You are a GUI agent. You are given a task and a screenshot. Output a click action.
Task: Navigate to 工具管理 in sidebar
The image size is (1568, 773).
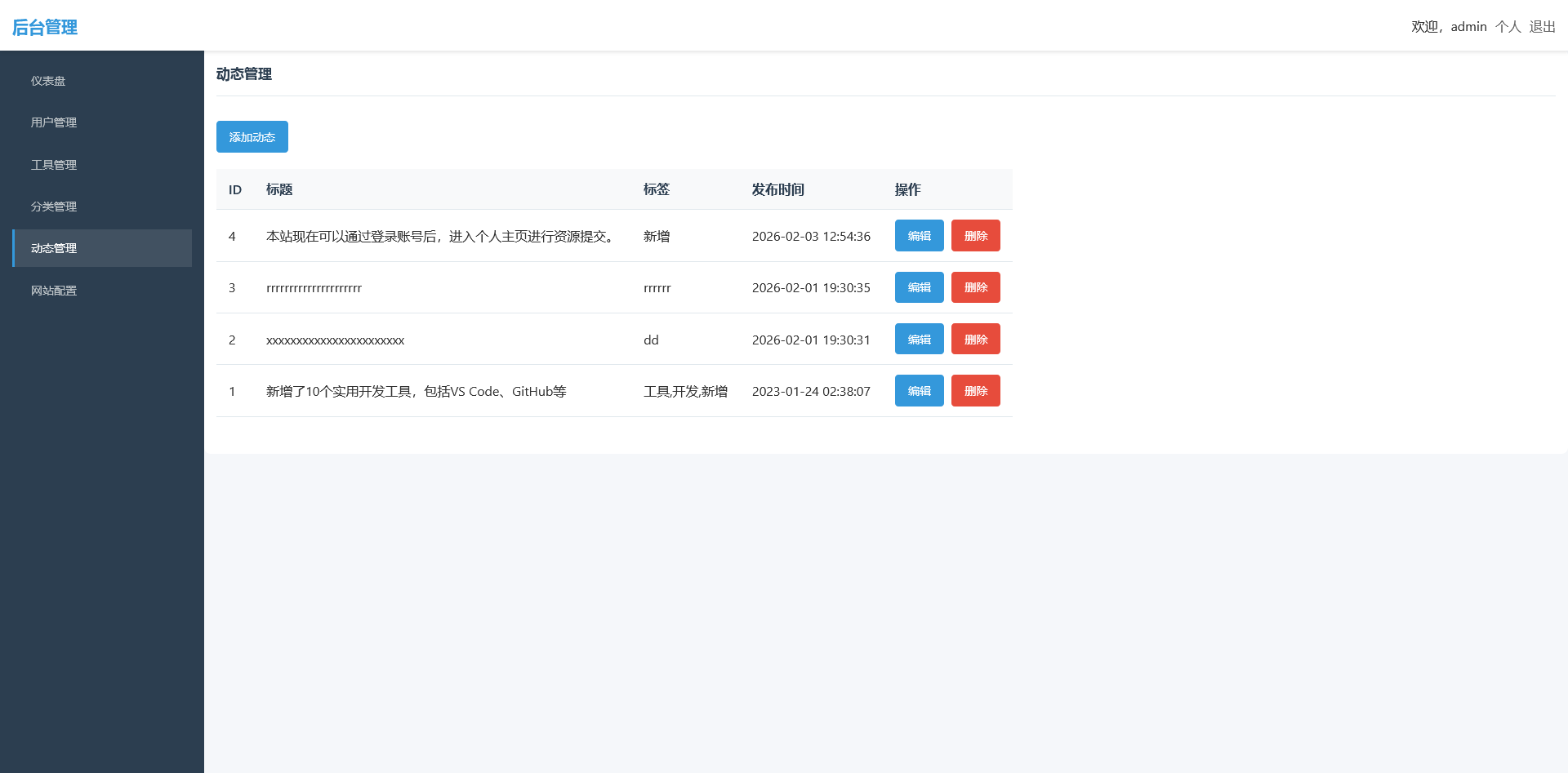click(x=53, y=164)
